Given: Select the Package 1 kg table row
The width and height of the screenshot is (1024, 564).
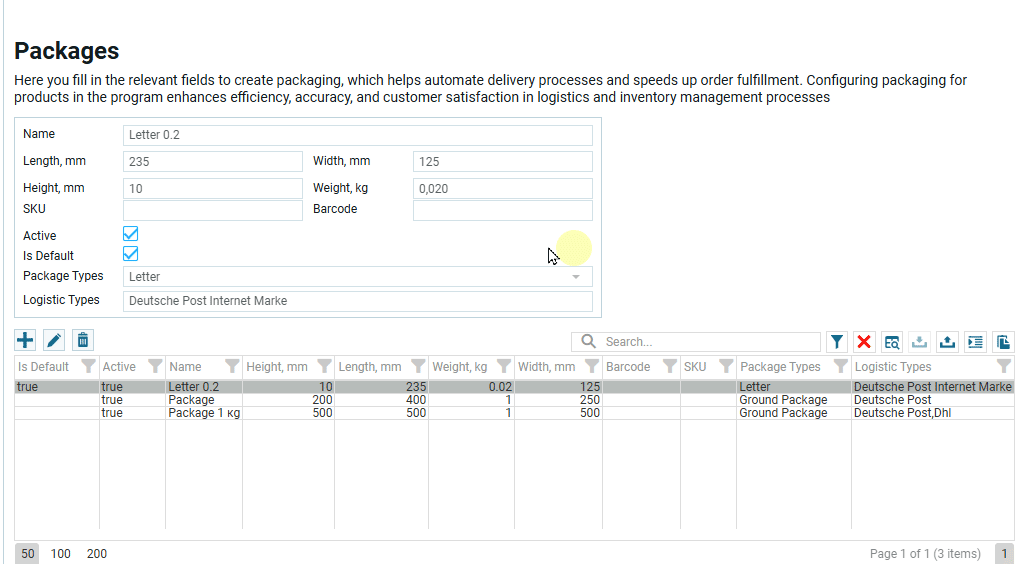Looking at the screenshot, I should [204, 413].
